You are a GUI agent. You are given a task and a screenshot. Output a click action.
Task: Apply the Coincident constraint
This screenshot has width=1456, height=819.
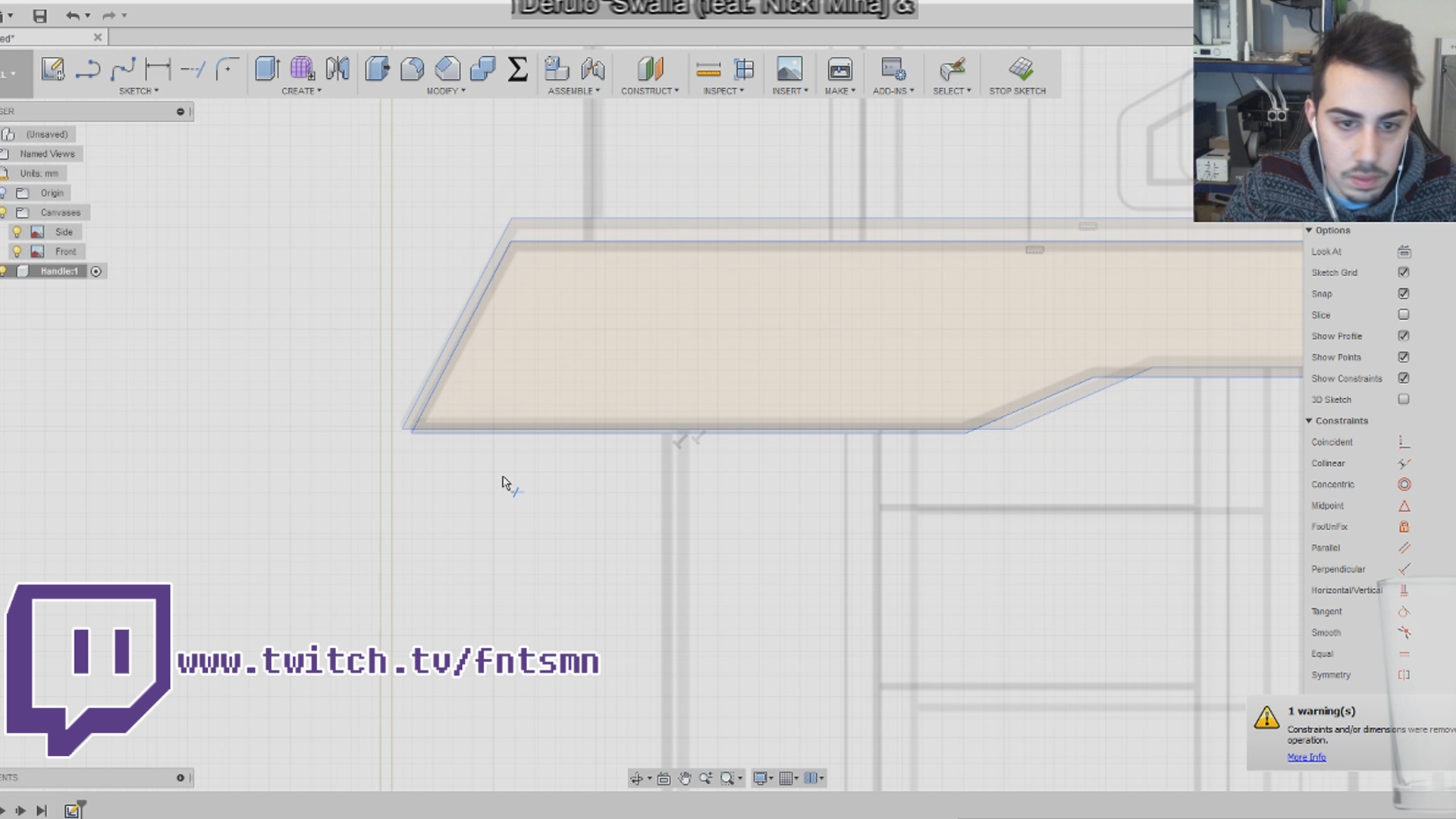[1404, 442]
